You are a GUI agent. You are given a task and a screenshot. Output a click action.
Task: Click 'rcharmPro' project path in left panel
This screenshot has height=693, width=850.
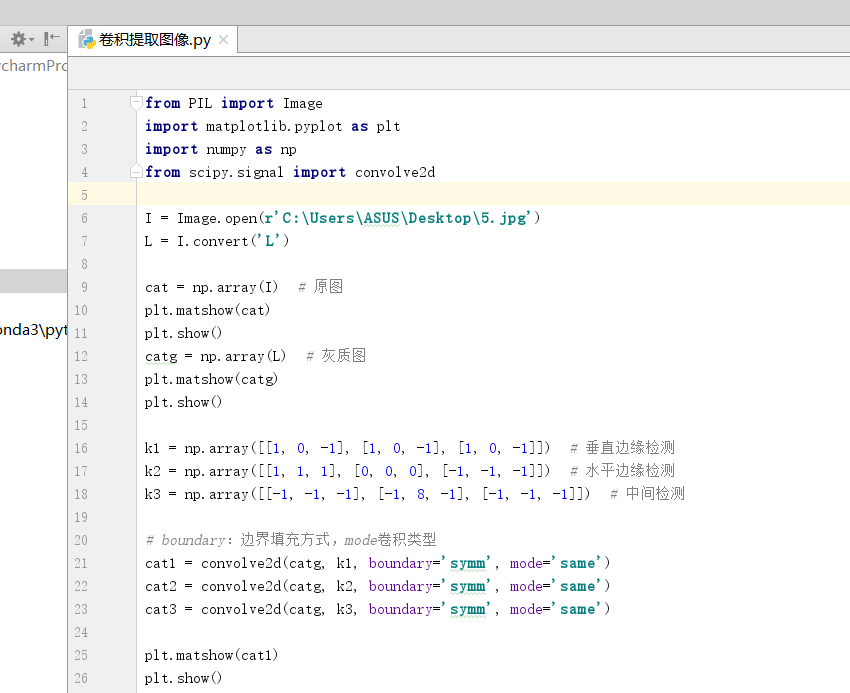coord(34,66)
